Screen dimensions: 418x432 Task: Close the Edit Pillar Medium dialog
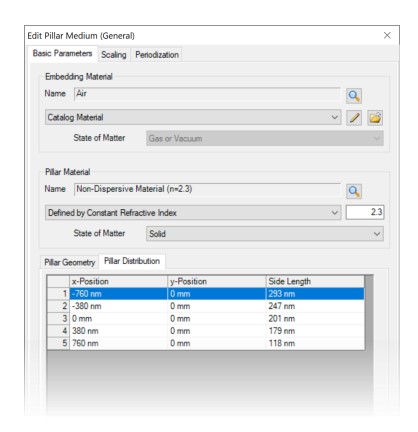point(387,35)
